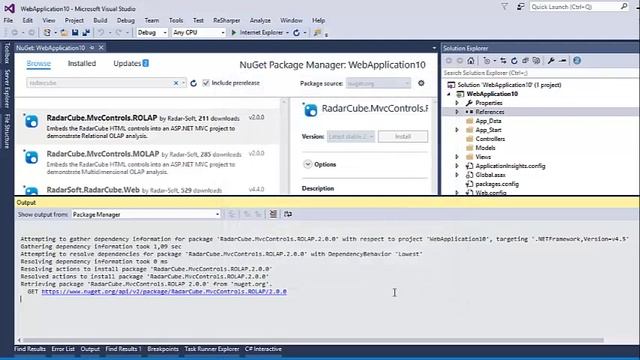This screenshot has height=360, width=640.
Task: Switch to the Browse tab
Action: tap(39, 63)
